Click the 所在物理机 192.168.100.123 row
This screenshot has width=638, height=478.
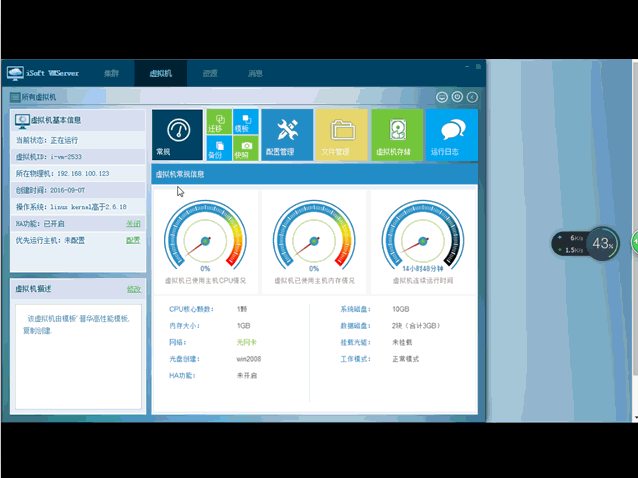(x=78, y=173)
